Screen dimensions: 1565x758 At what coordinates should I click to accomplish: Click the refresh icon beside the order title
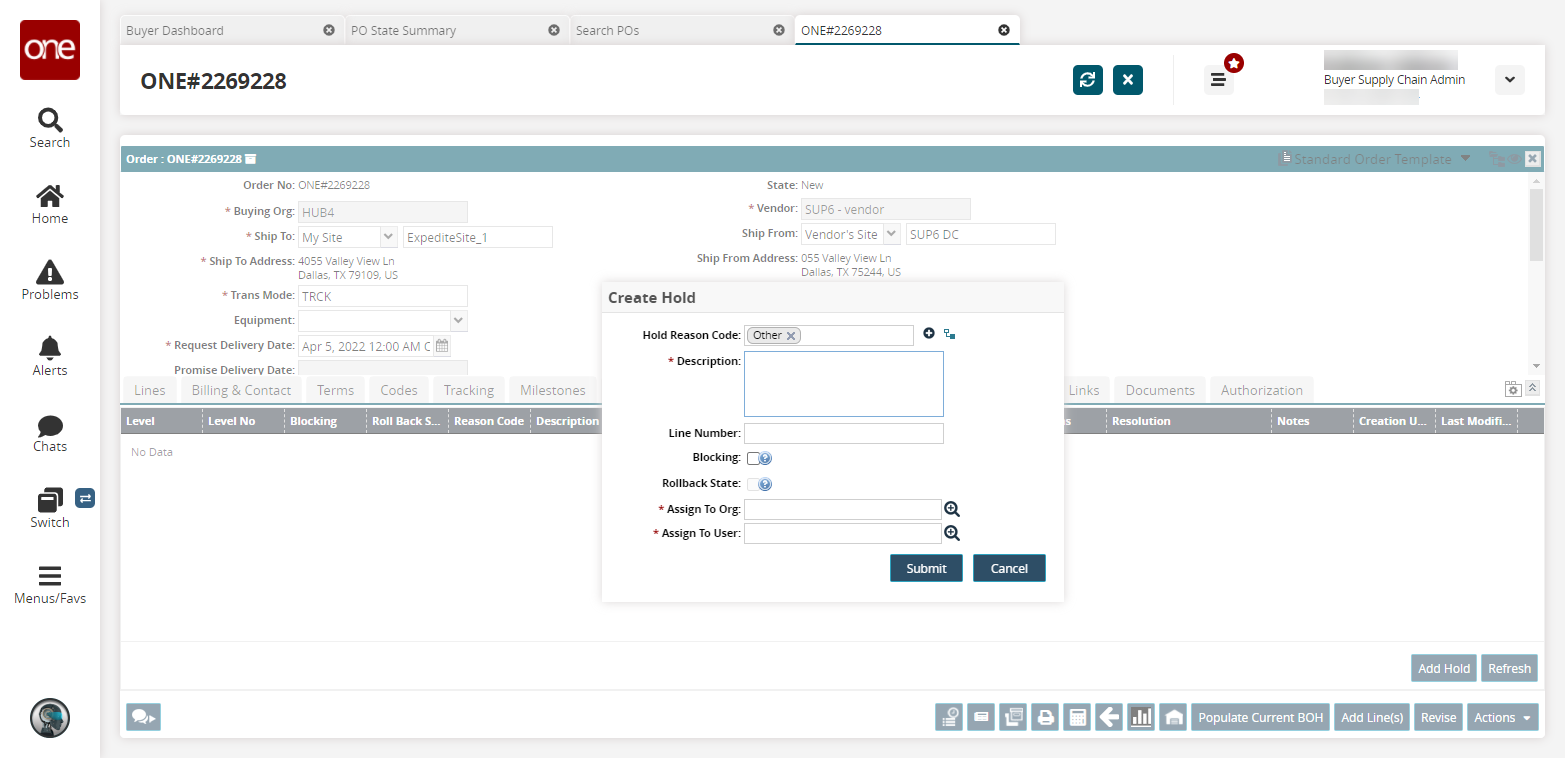point(1087,80)
